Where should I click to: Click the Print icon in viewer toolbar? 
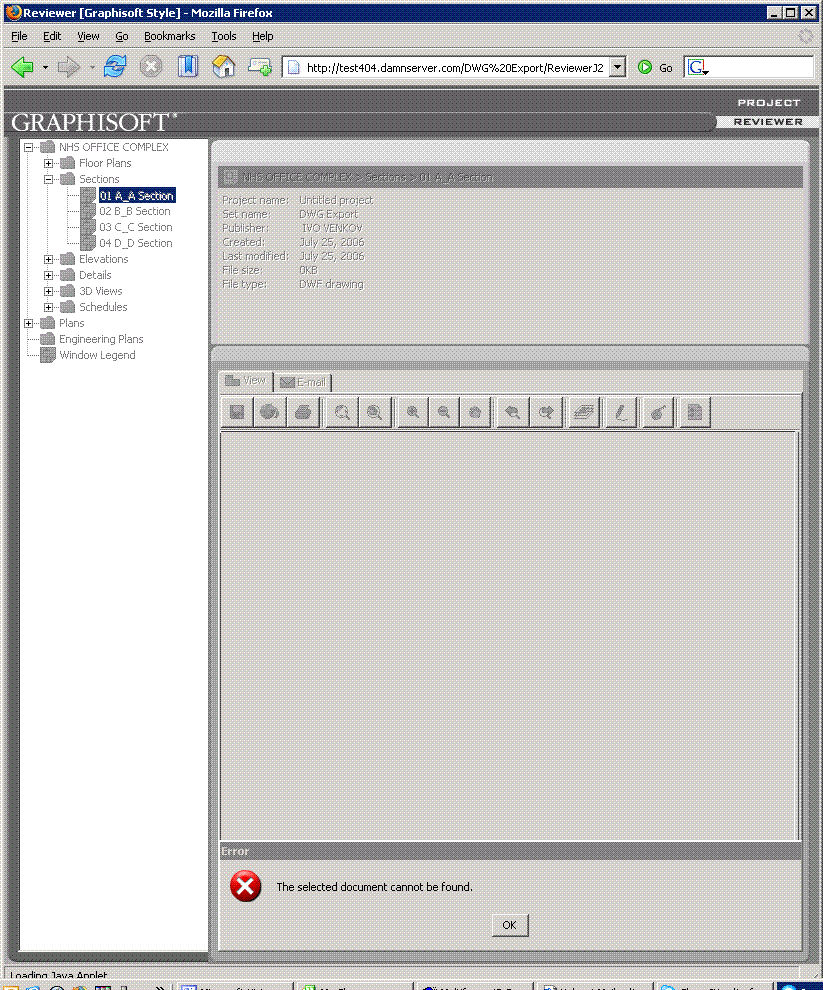tap(303, 412)
